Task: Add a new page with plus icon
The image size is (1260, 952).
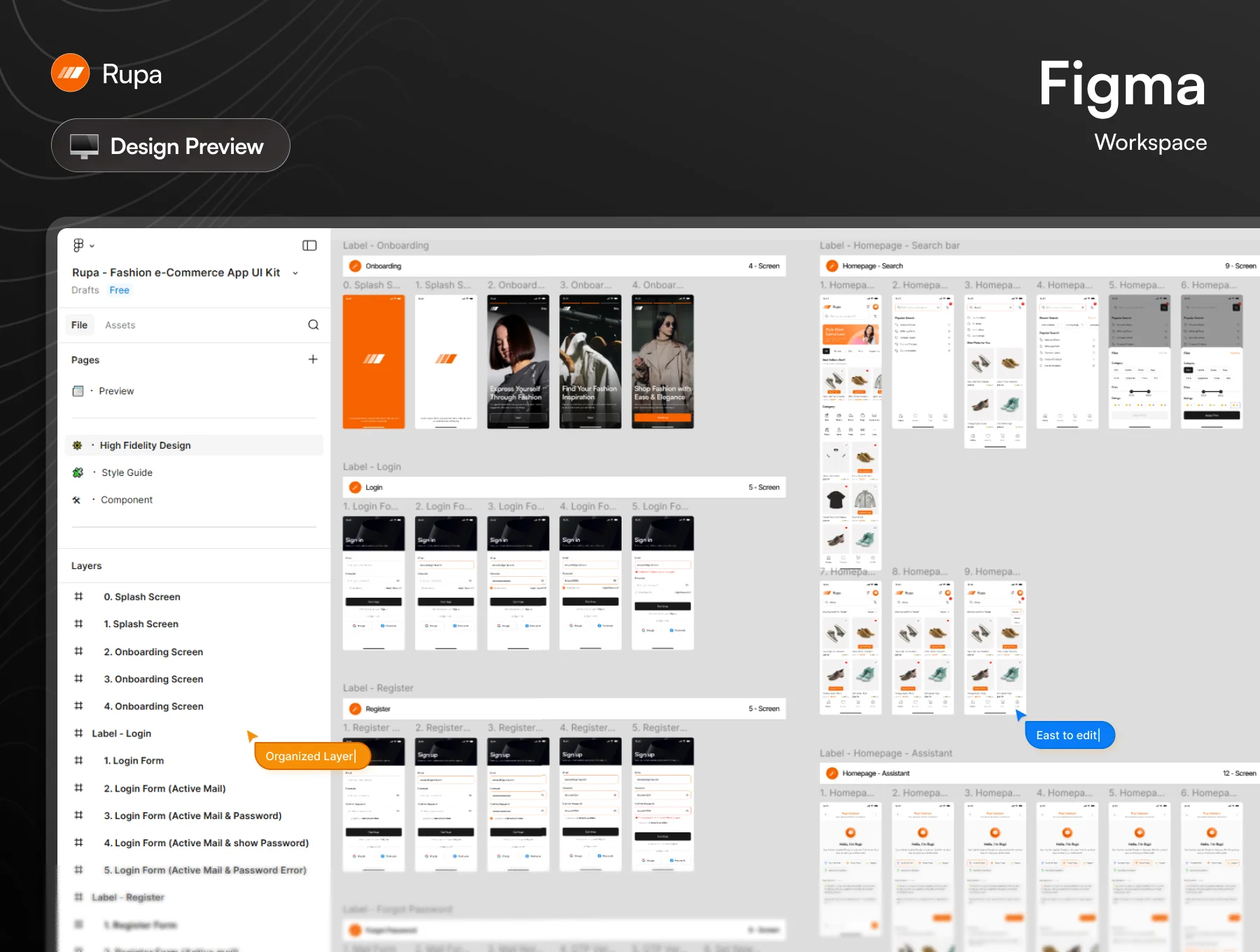Action: pyautogui.click(x=313, y=359)
